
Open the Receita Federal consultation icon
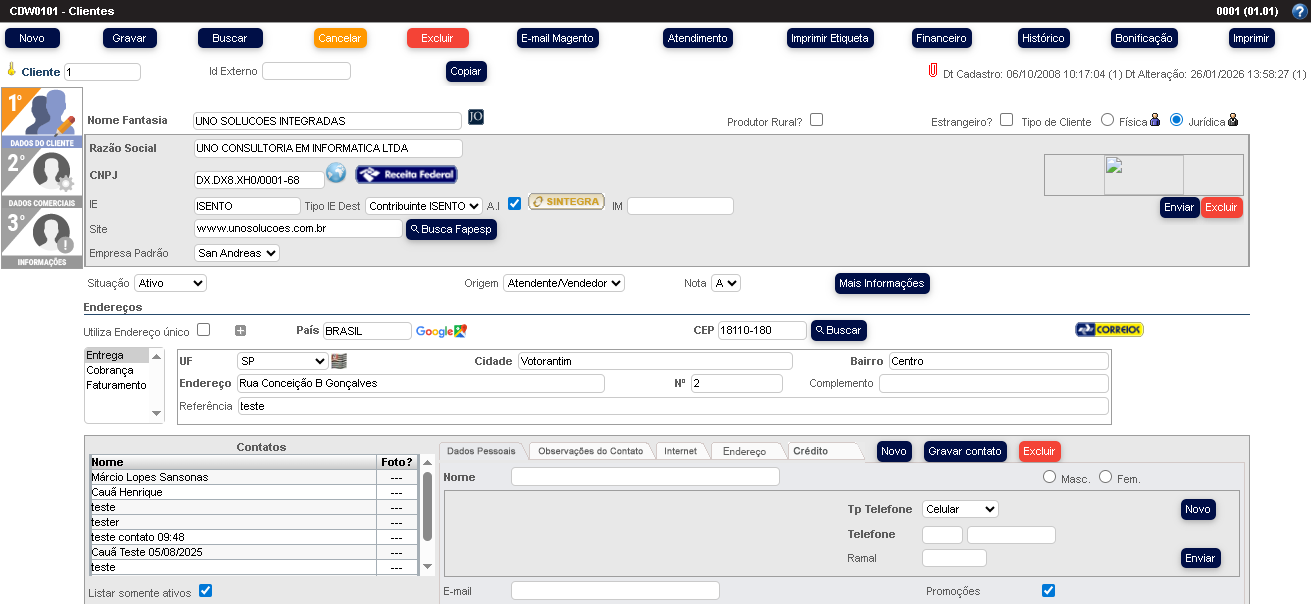pos(406,174)
